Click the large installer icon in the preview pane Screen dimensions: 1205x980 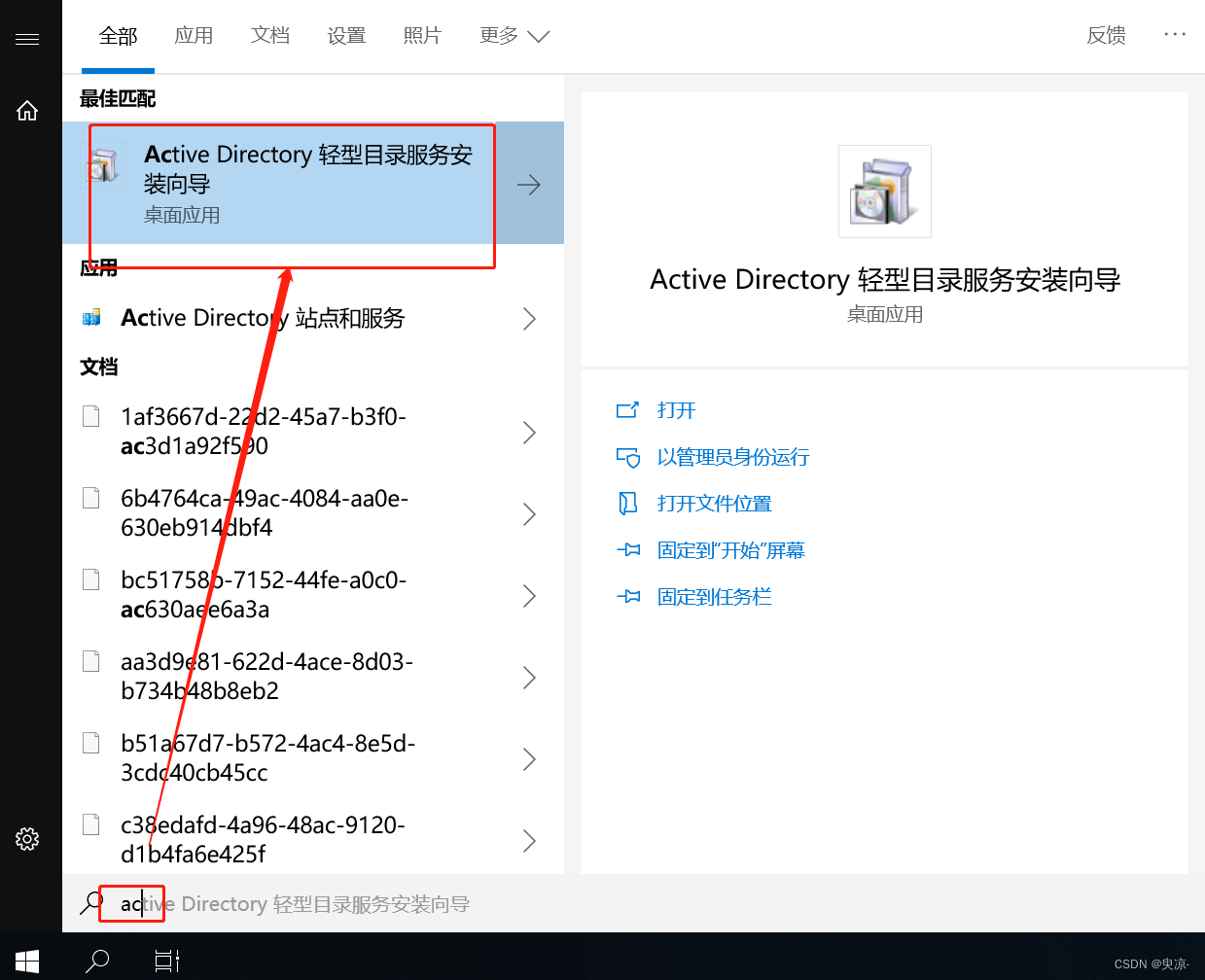tap(885, 192)
